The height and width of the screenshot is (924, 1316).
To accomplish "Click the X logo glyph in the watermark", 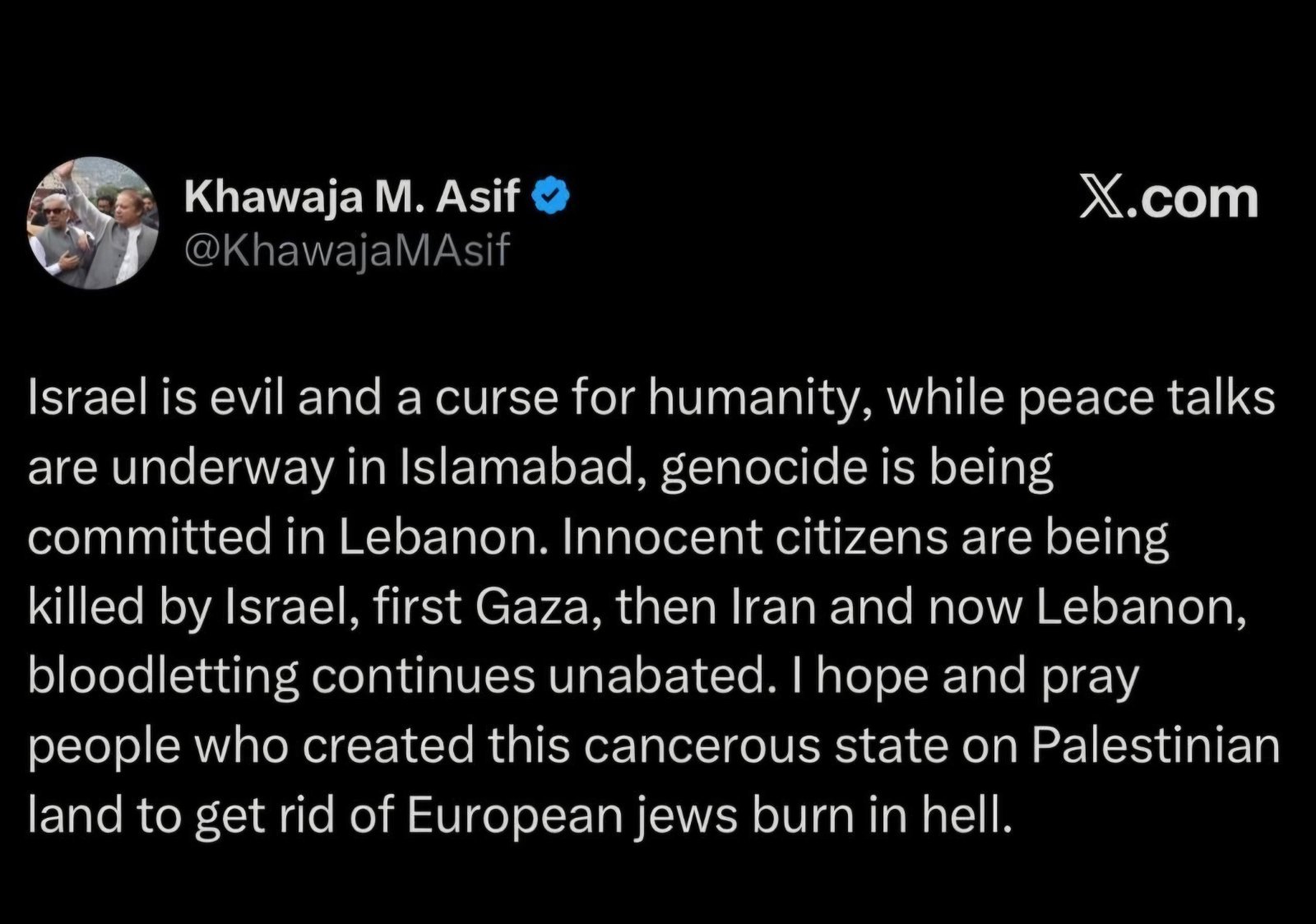I will [1101, 198].
